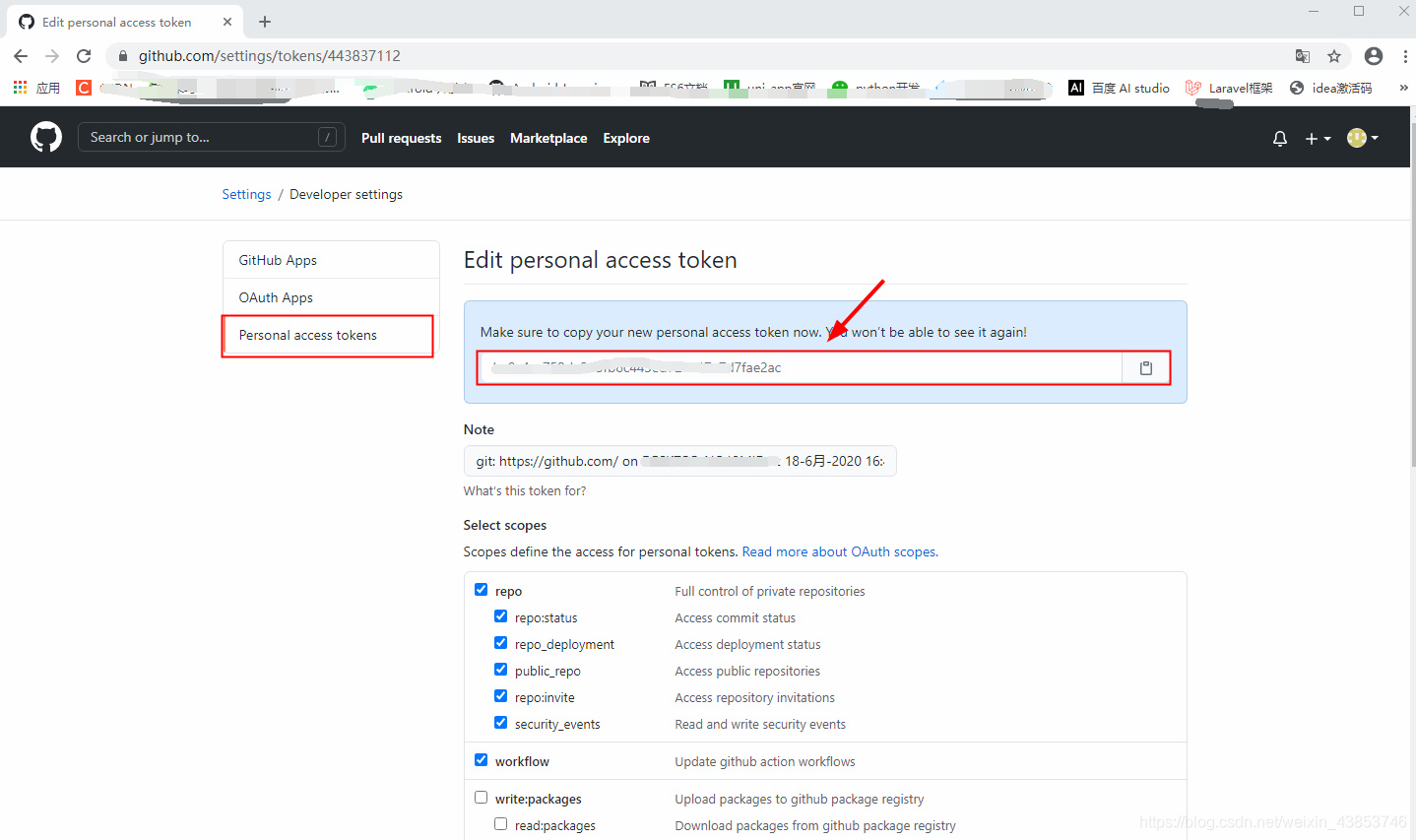Image resolution: width=1416 pixels, height=840 pixels.
Task: Open the plus create-new dropdown
Action: click(x=1318, y=139)
